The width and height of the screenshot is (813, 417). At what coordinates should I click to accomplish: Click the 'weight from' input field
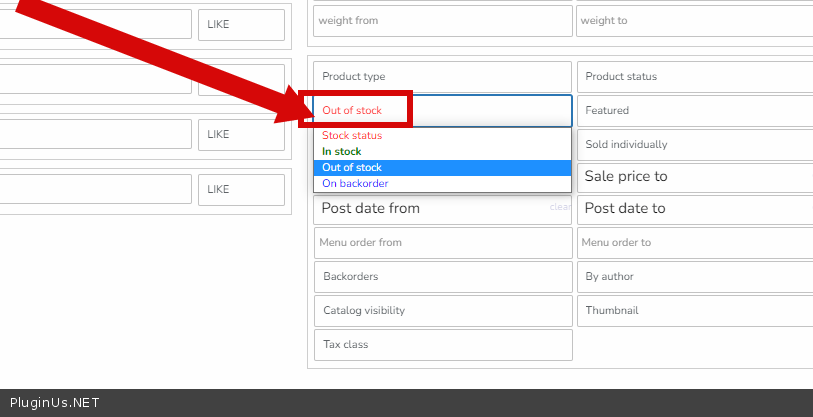click(x=442, y=20)
